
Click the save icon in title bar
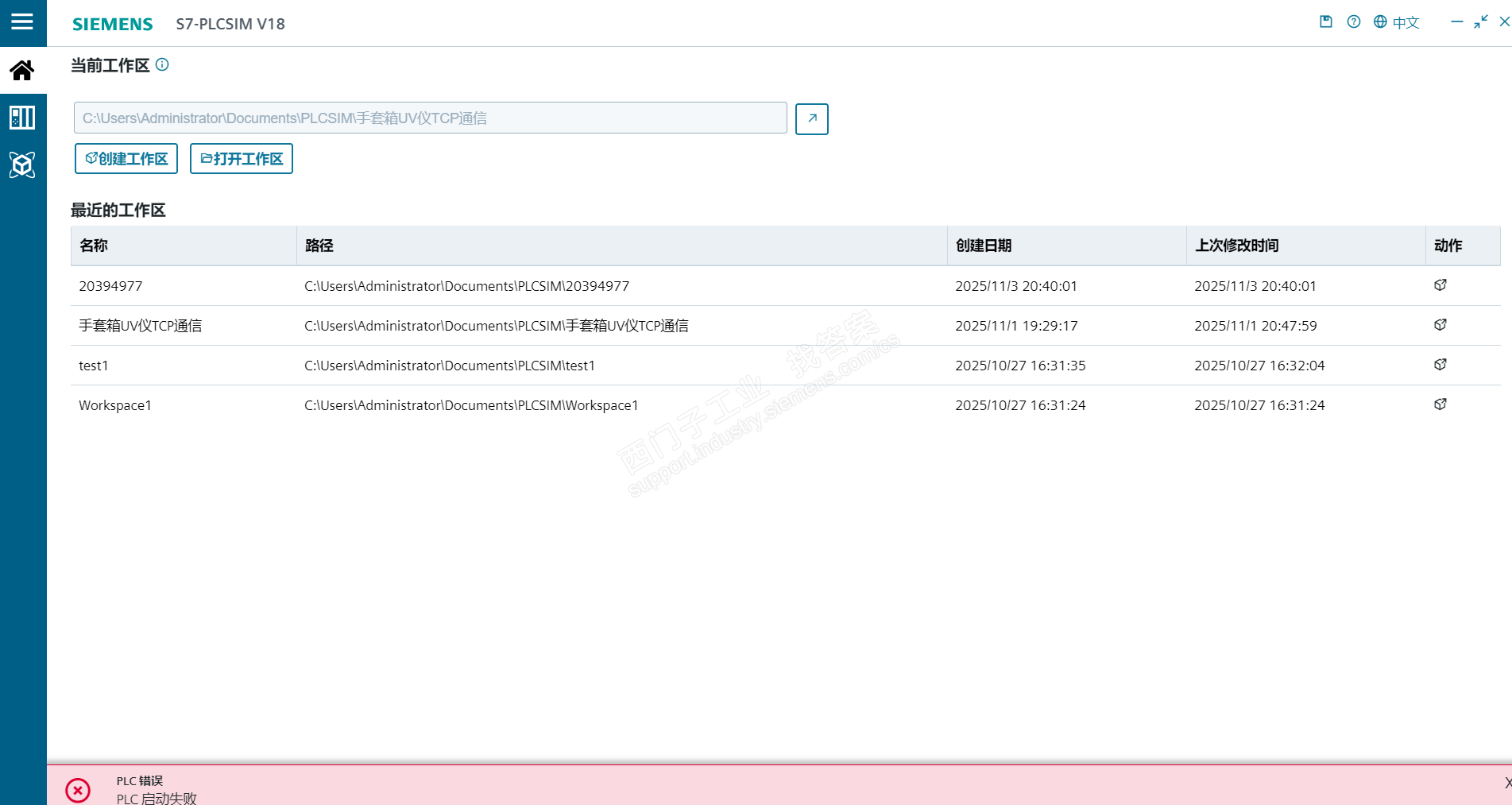tap(1326, 22)
